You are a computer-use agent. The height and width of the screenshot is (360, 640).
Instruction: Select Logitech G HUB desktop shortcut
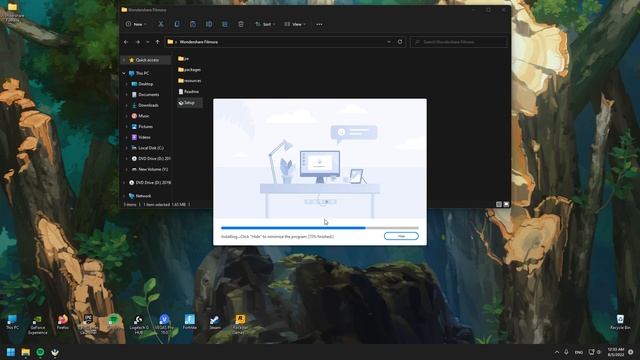pyautogui.click(x=139, y=325)
